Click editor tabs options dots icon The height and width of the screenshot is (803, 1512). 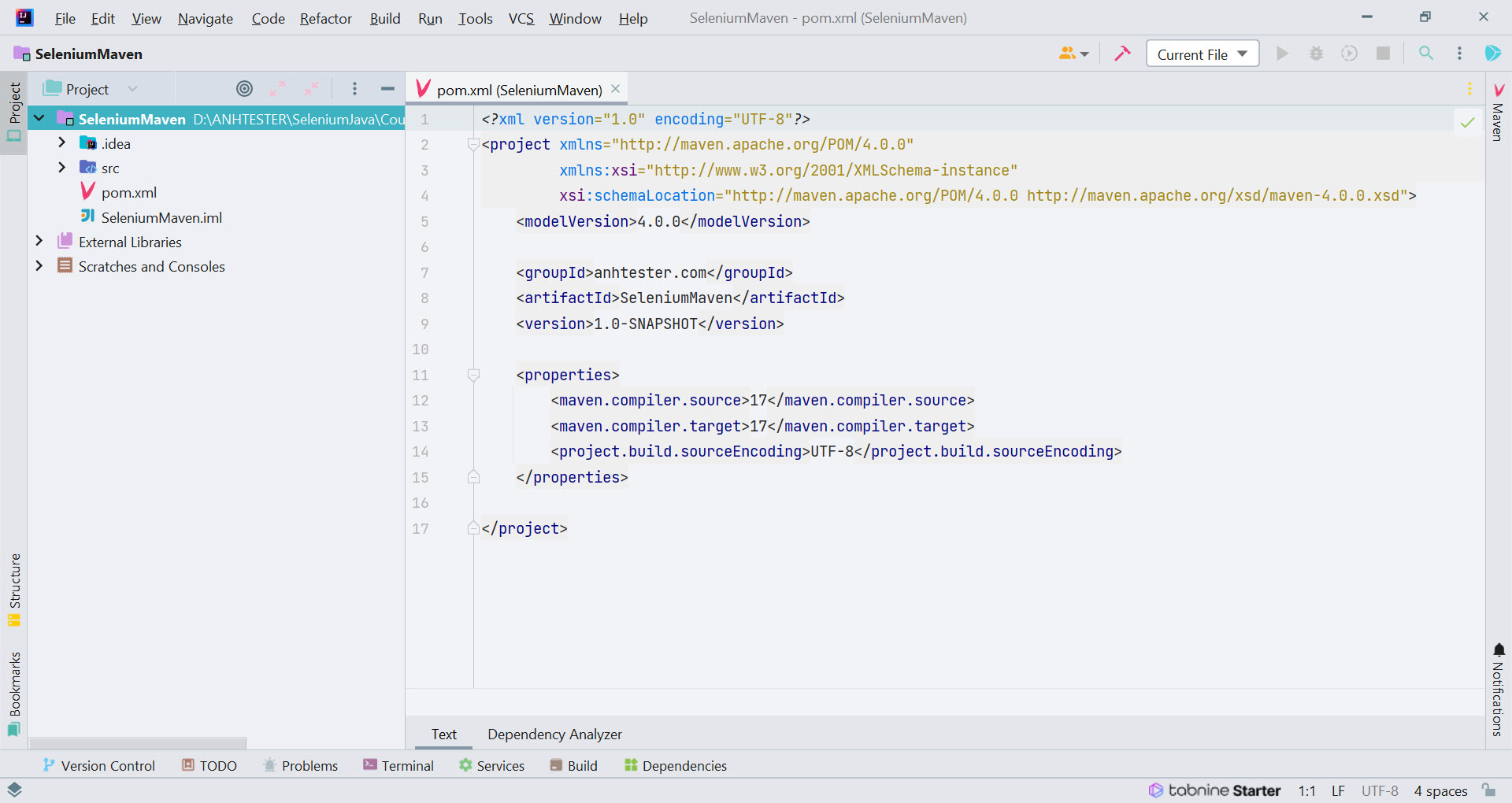(x=1469, y=89)
